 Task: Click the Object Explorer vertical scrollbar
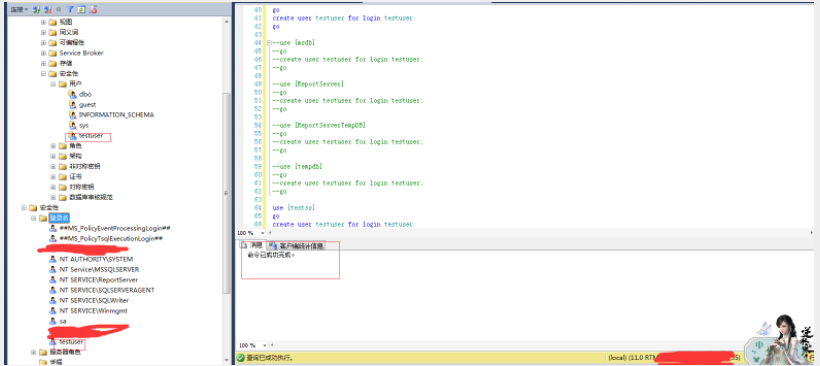coord(226,193)
